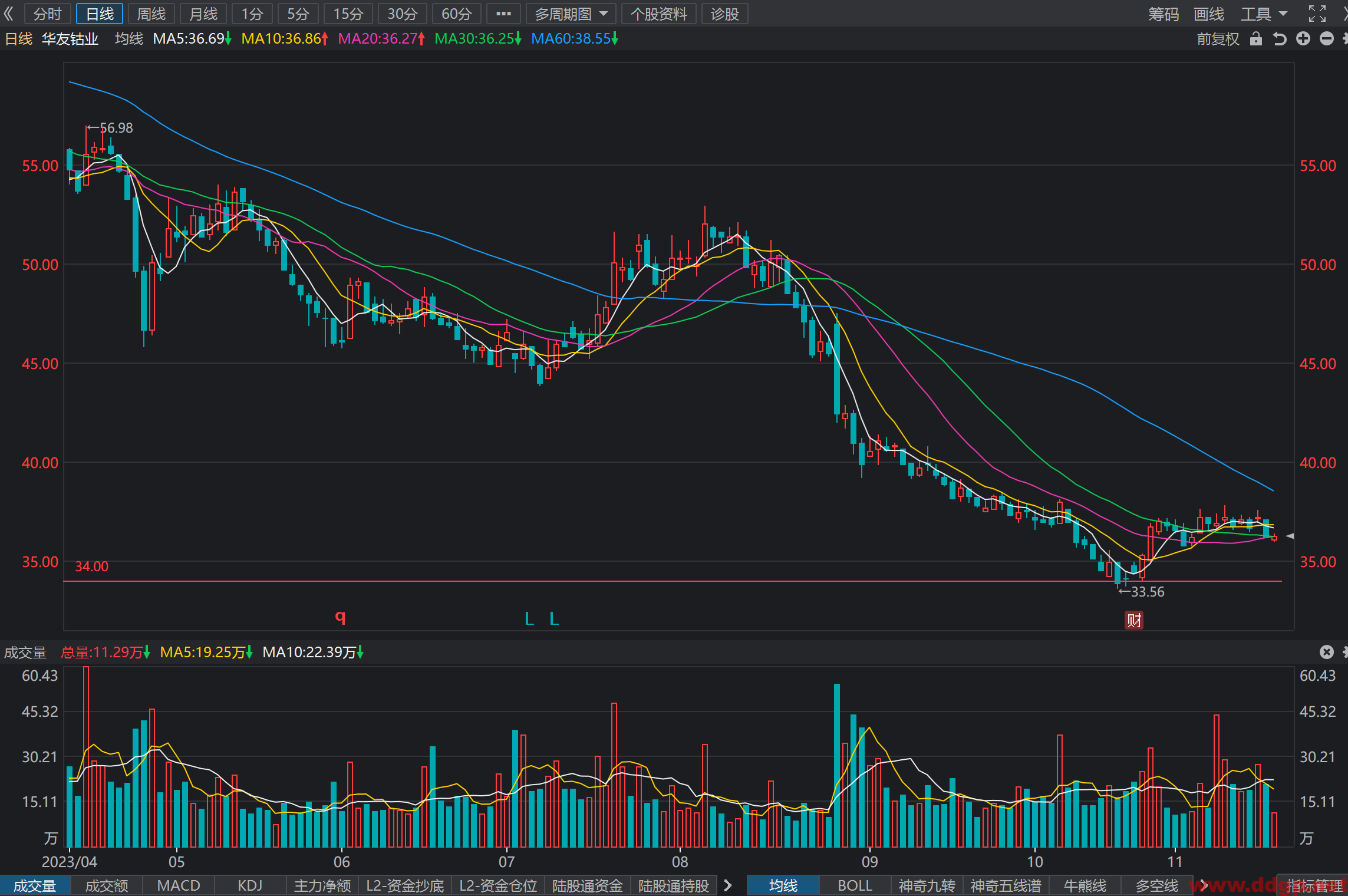Expand the 工具 tools dropdown

[1264, 14]
